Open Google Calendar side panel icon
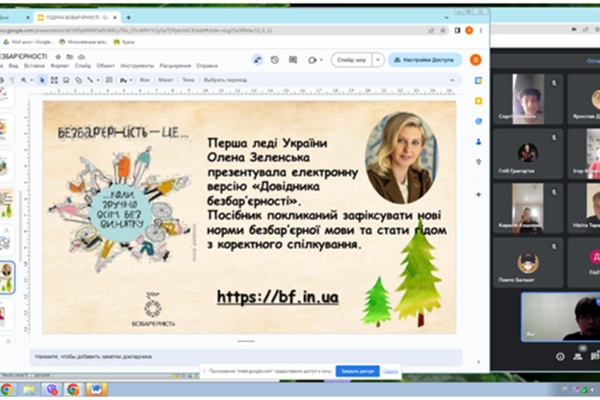 478,81
